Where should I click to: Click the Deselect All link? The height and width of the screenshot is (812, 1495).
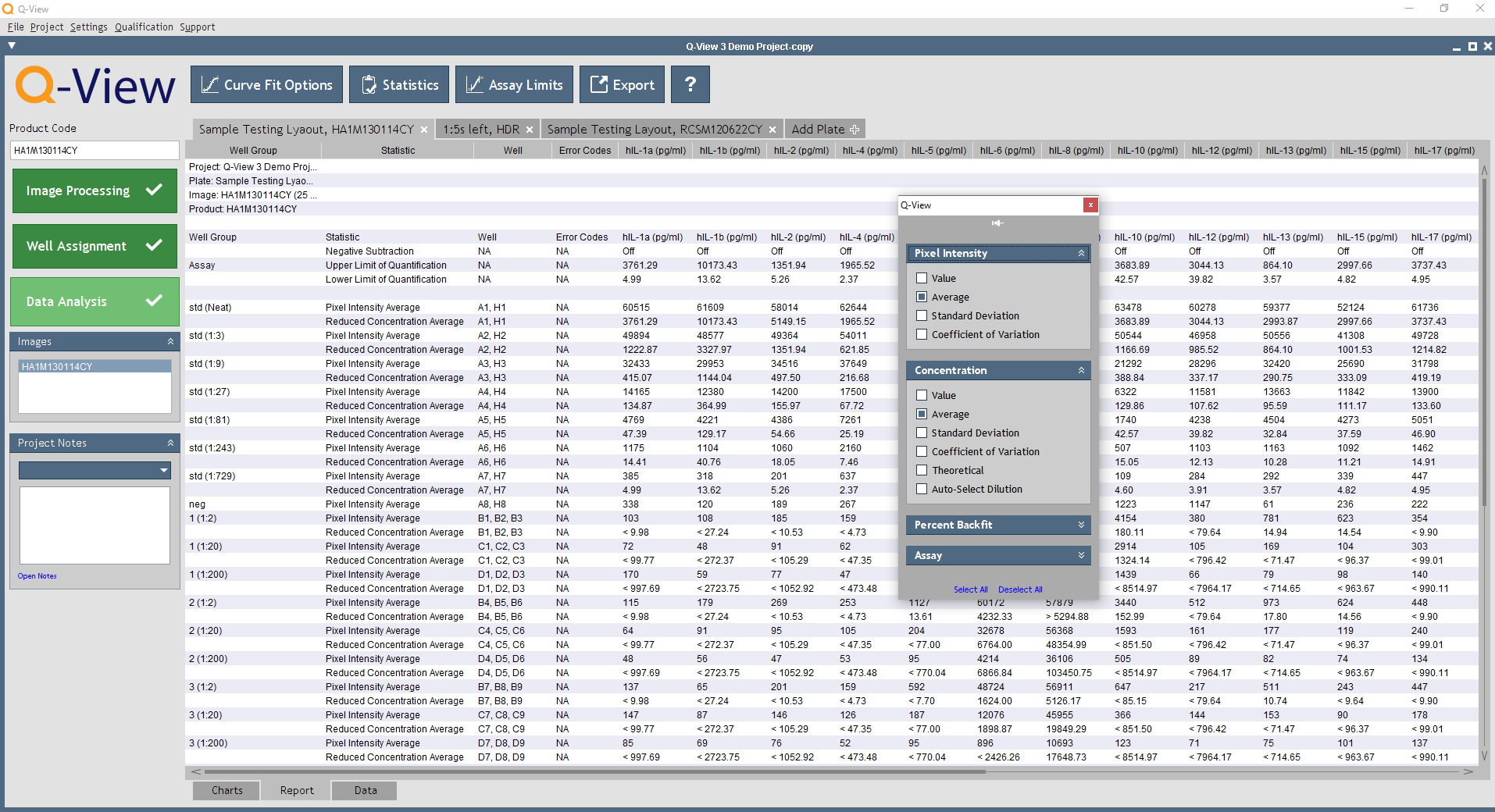coord(1020,589)
